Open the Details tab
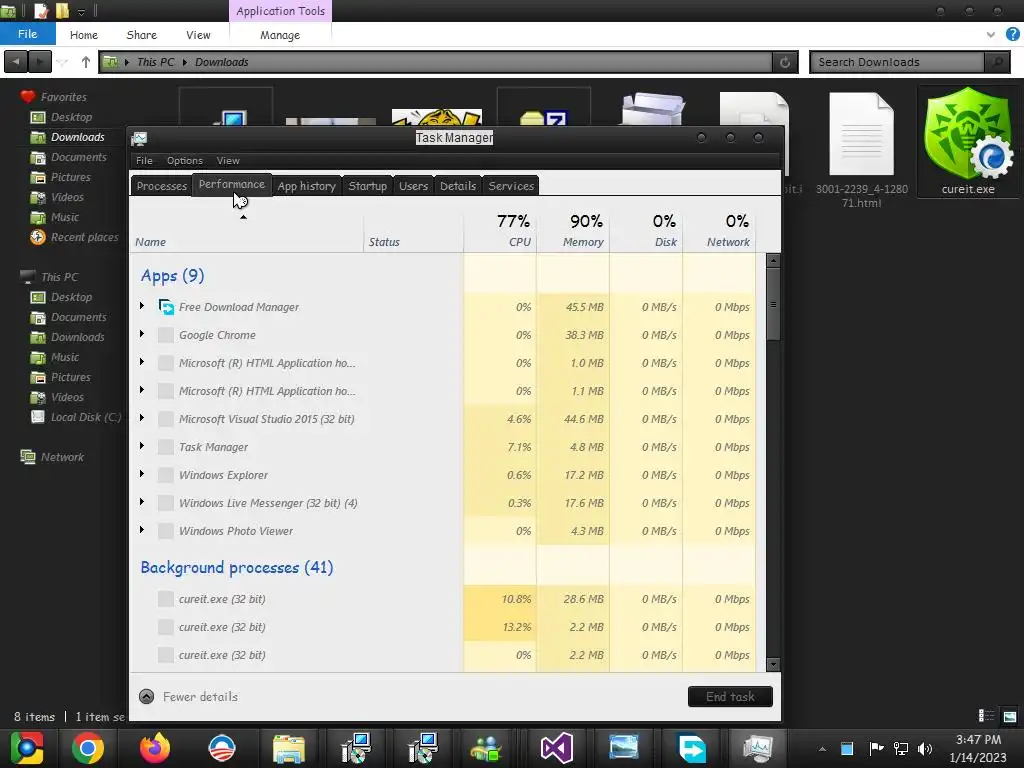Screen dimensions: 1024x768 458,186
